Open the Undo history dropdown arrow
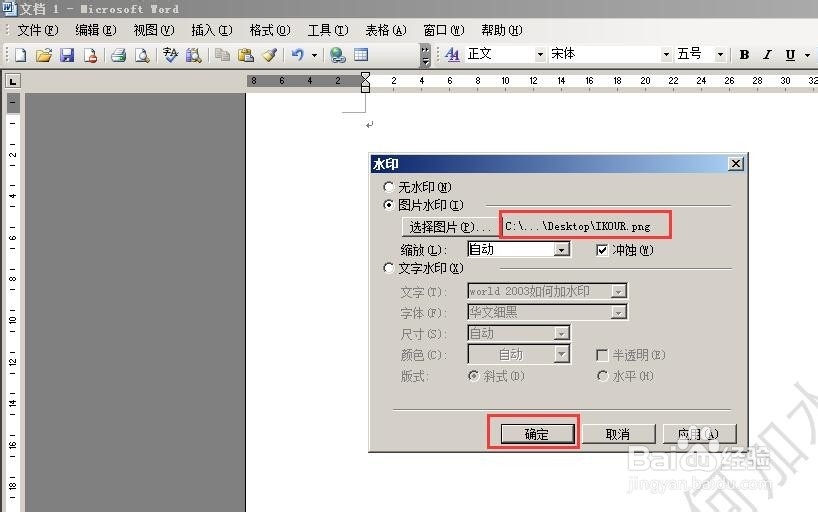The image size is (818, 512). (315, 55)
